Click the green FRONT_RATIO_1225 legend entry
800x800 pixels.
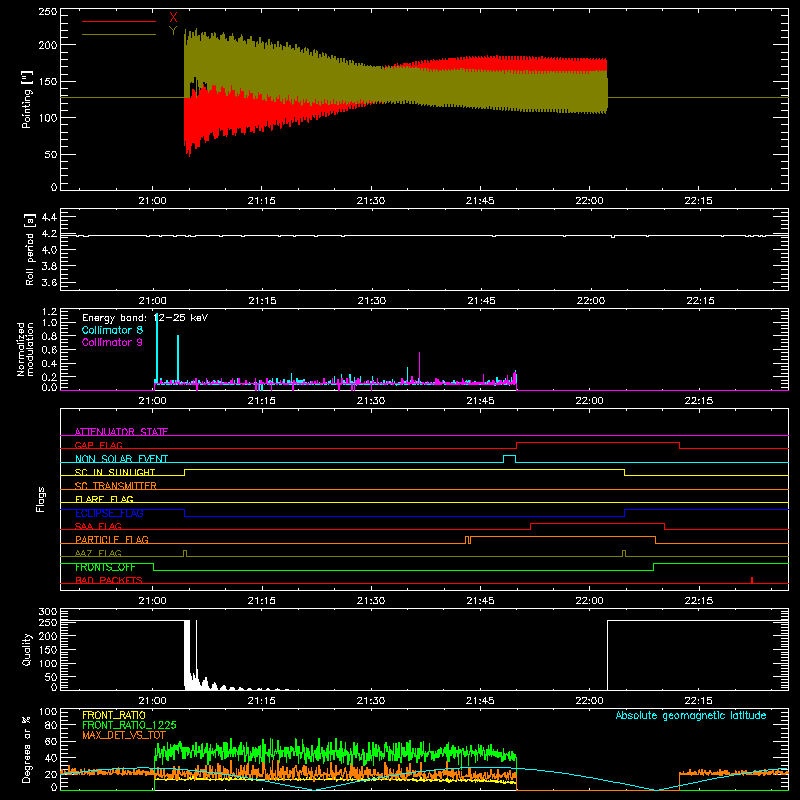(129, 725)
